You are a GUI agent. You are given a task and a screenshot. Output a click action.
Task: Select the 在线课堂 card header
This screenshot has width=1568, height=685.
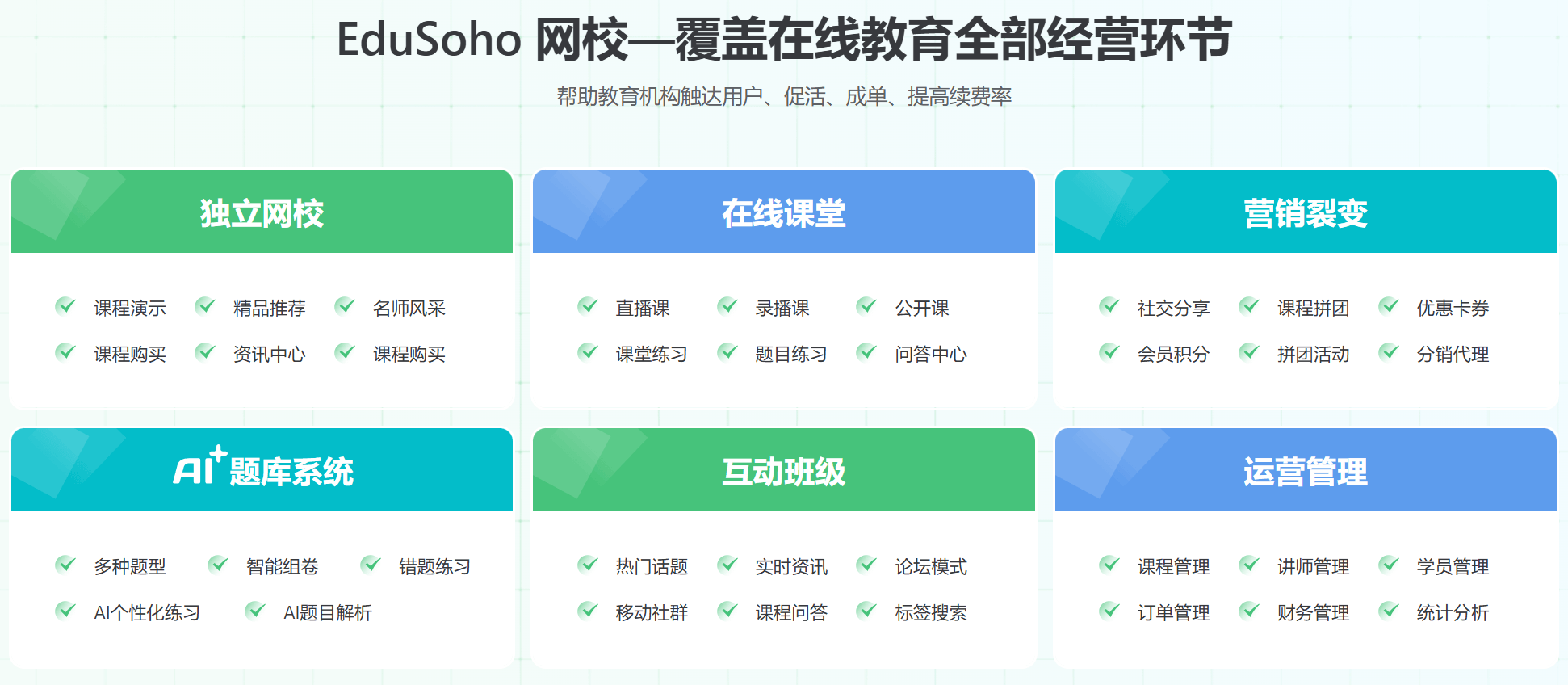[783, 212]
